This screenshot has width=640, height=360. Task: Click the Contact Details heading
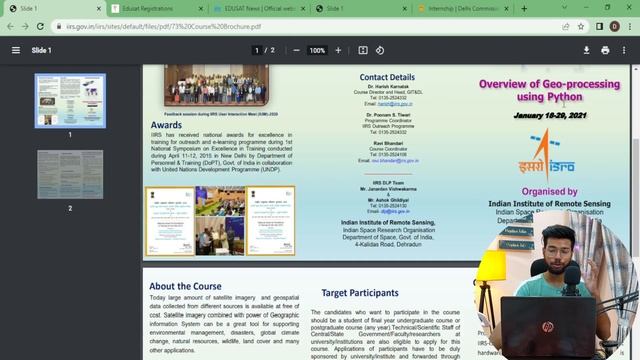[x=387, y=77]
